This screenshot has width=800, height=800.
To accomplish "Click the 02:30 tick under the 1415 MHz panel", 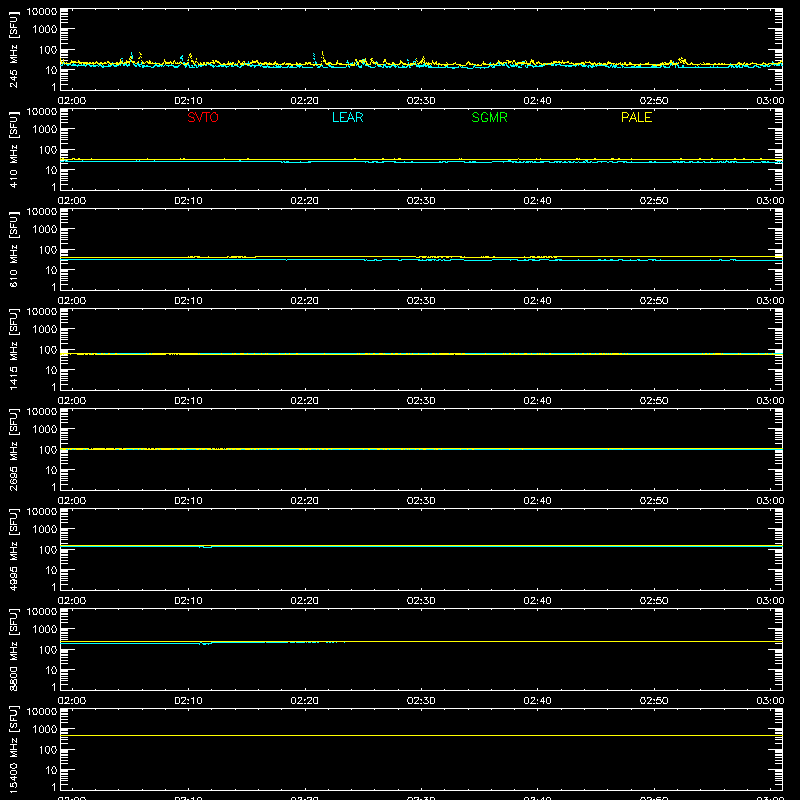I will [421, 401].
